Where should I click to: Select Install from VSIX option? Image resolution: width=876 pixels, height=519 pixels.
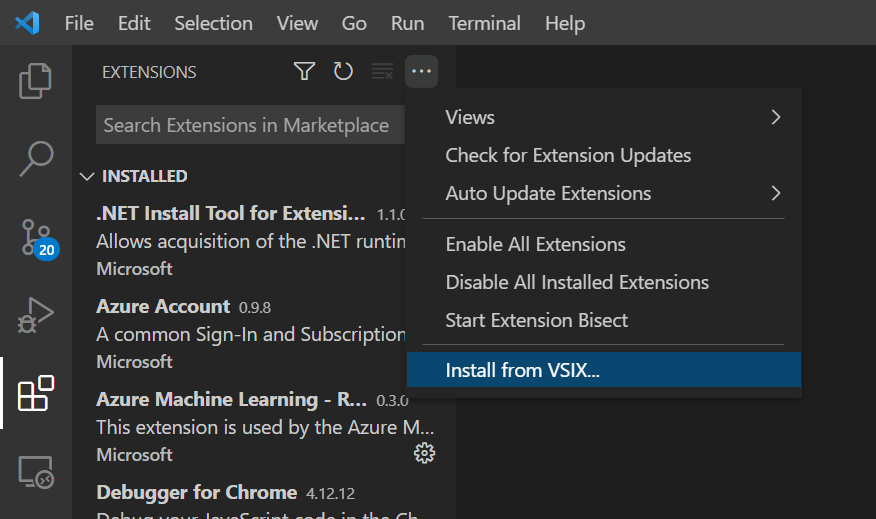604,370
